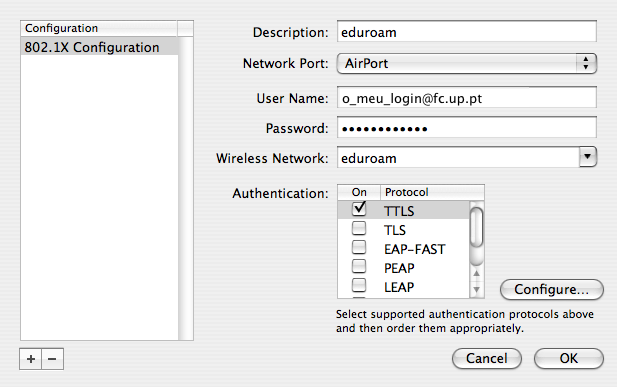Click the Configuration column header
Viewport: 617px width, 387px height.
click(x=99, y=28)
